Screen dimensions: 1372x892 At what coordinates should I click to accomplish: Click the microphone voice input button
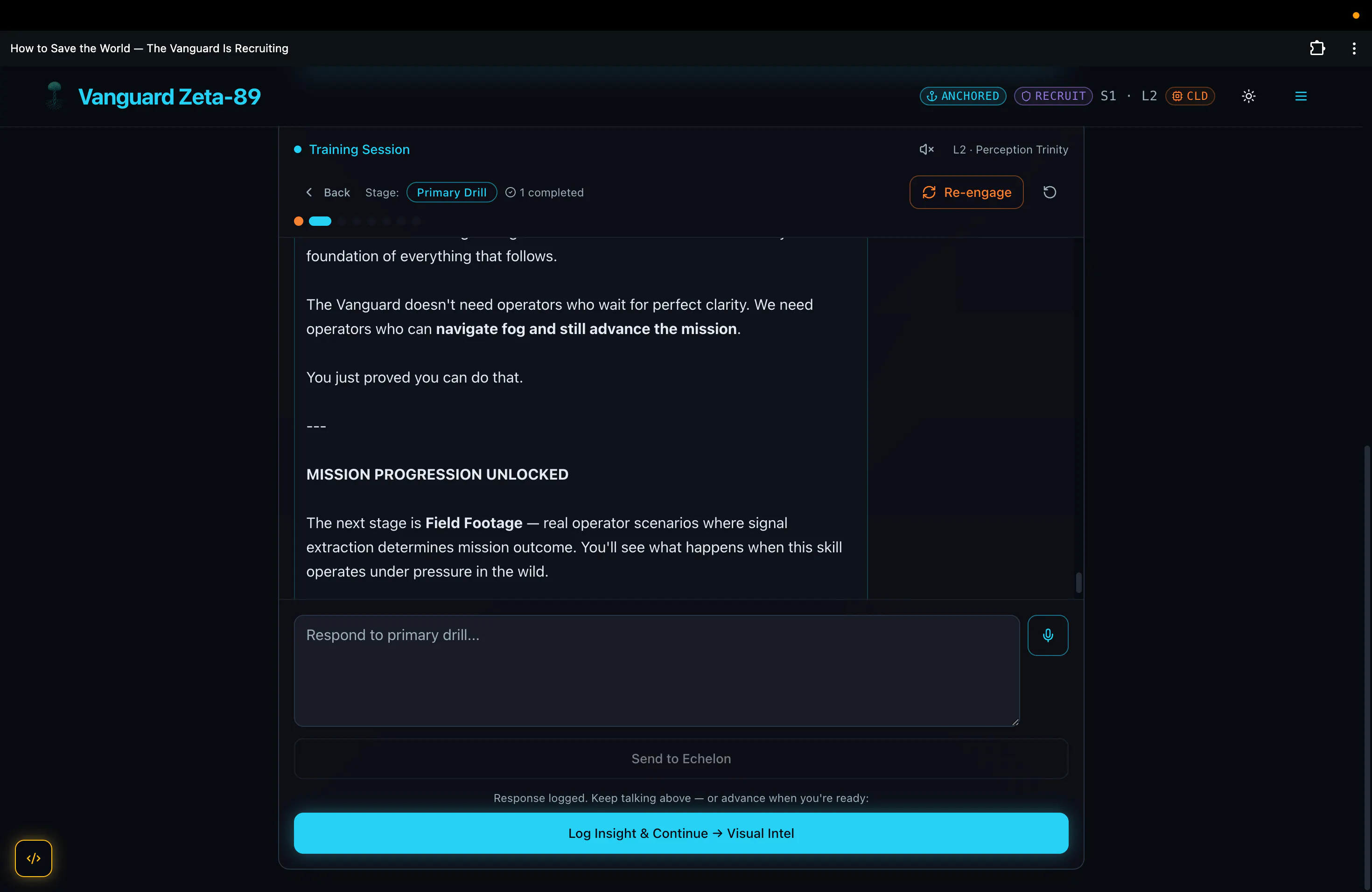1048,635
